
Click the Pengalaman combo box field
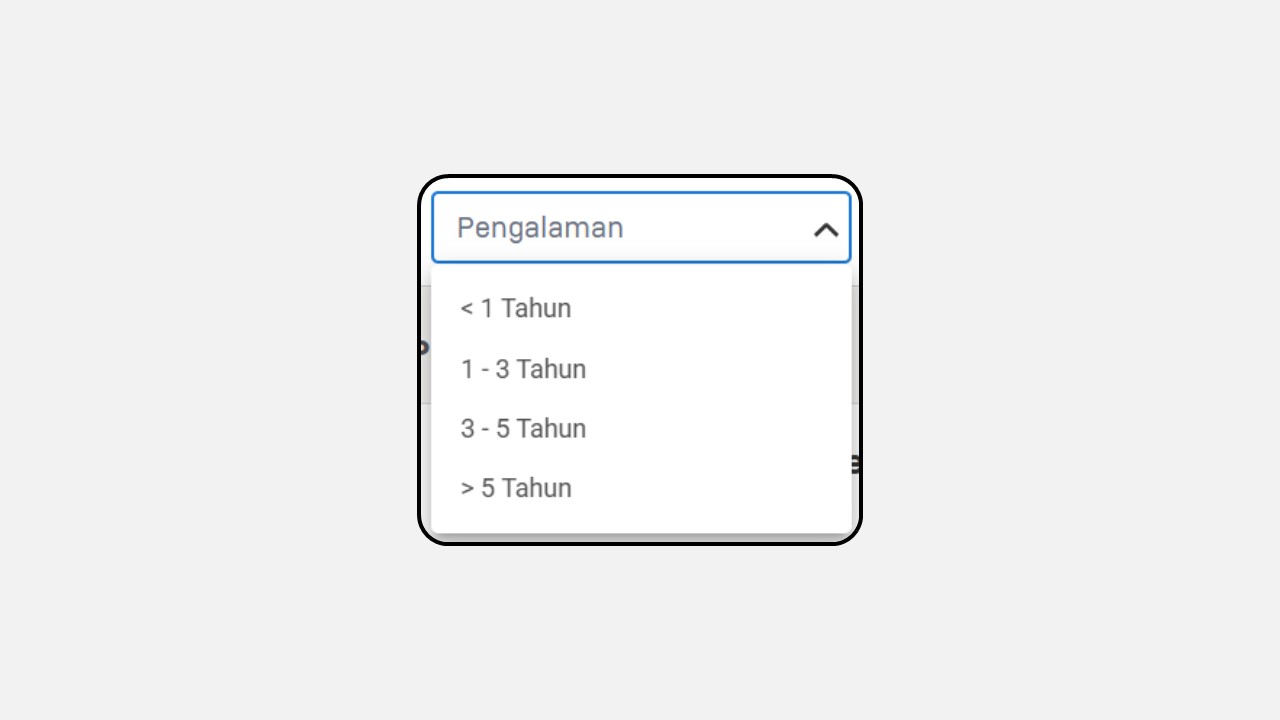click(x=641, y=228)
